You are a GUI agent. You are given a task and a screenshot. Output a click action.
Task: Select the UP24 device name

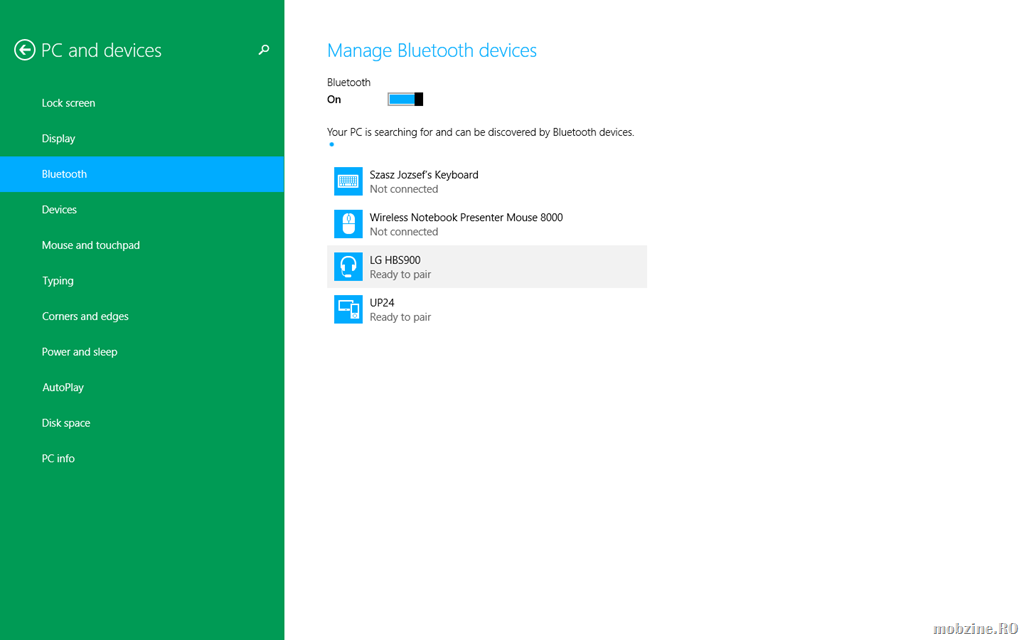[x=382, y=303]
